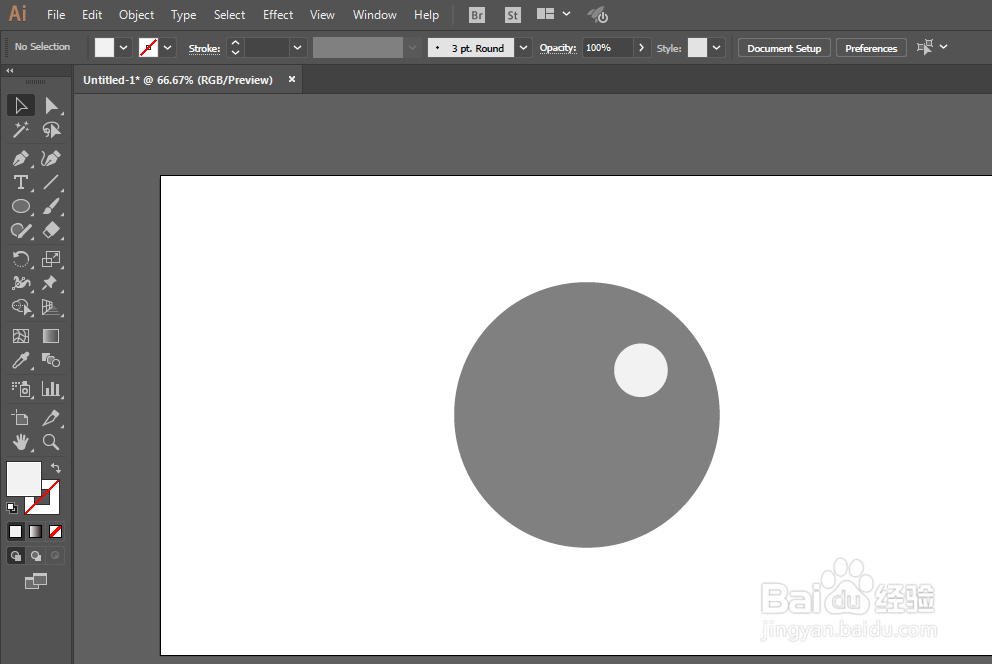The height and width of the screenshot is (664, 992).
Task: Select the Column Graph tool
Action: (x=51, y=389)
